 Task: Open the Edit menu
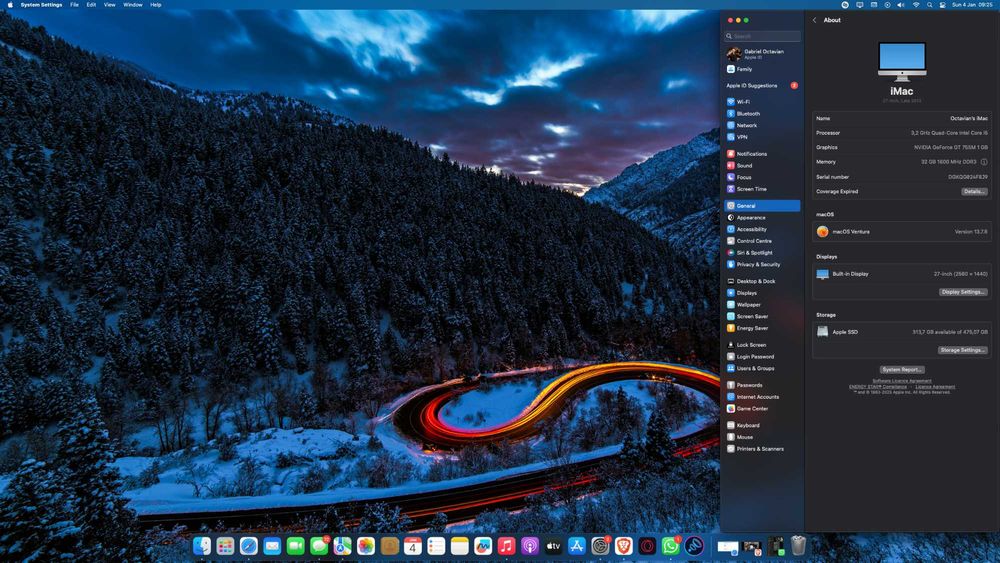click(91, 4)
